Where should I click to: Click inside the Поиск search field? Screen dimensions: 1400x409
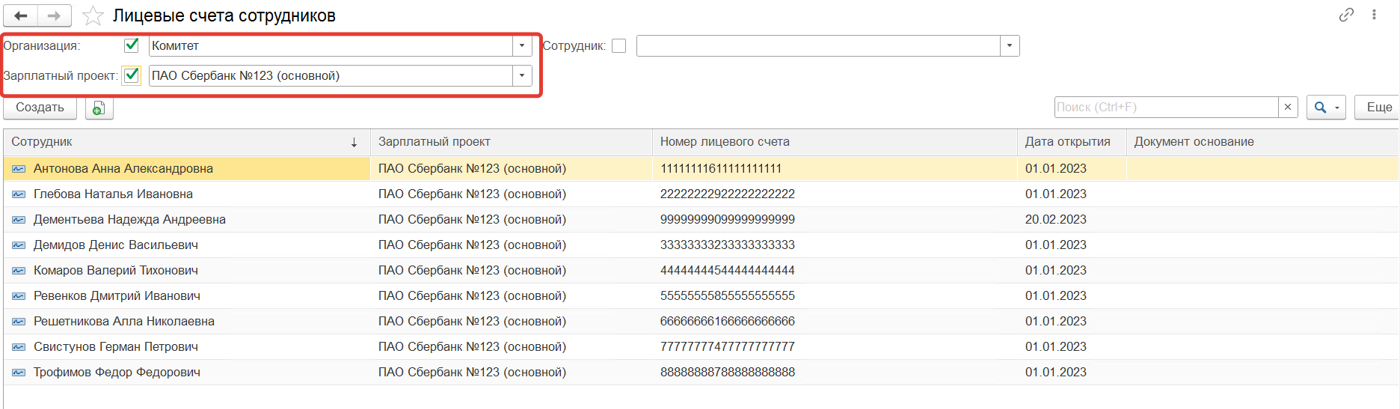(x=1165, y=108)
